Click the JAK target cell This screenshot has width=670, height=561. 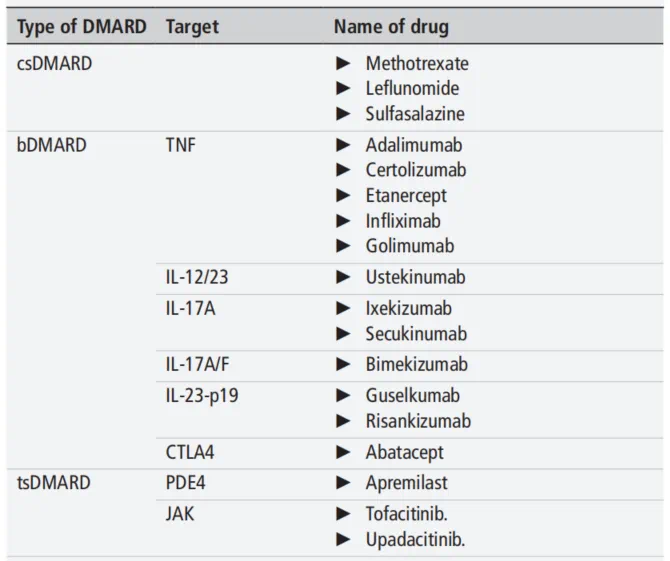180,514
